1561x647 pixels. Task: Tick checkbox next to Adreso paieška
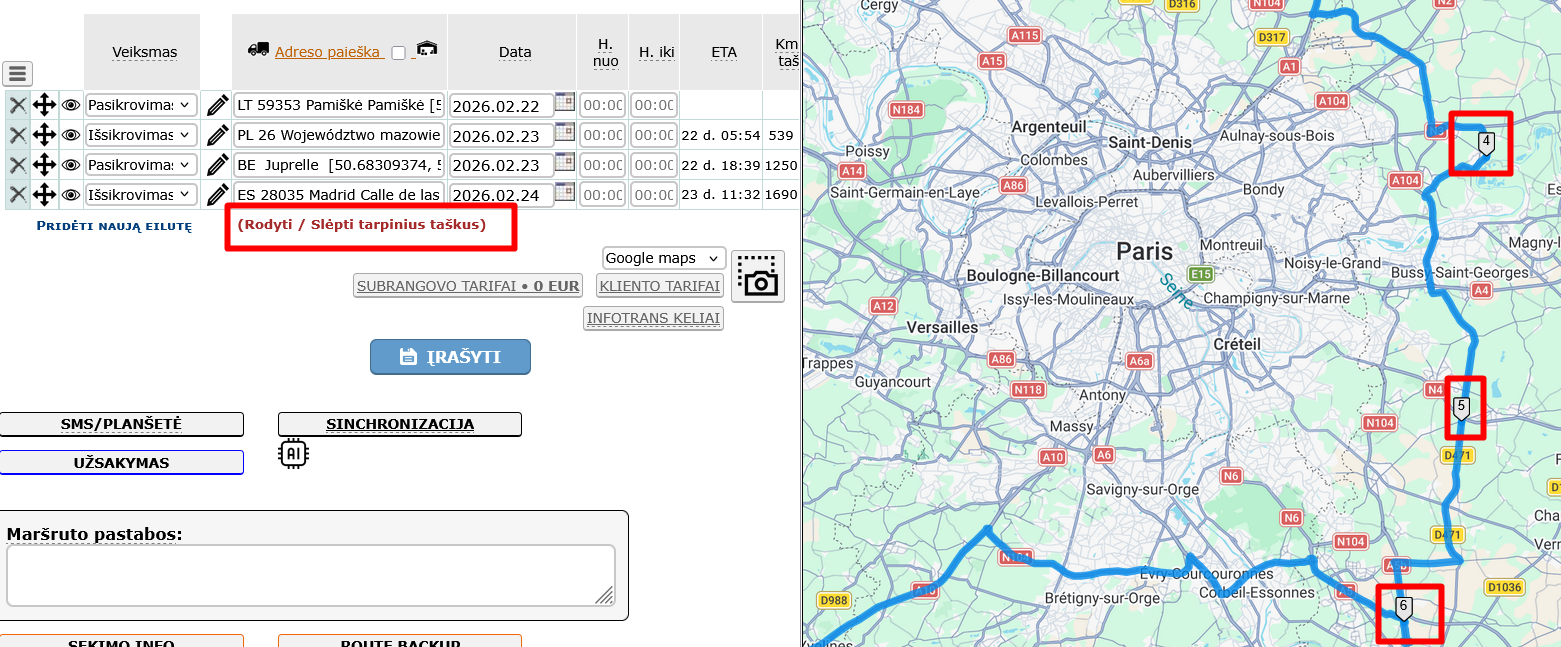(x=399, y=53)
